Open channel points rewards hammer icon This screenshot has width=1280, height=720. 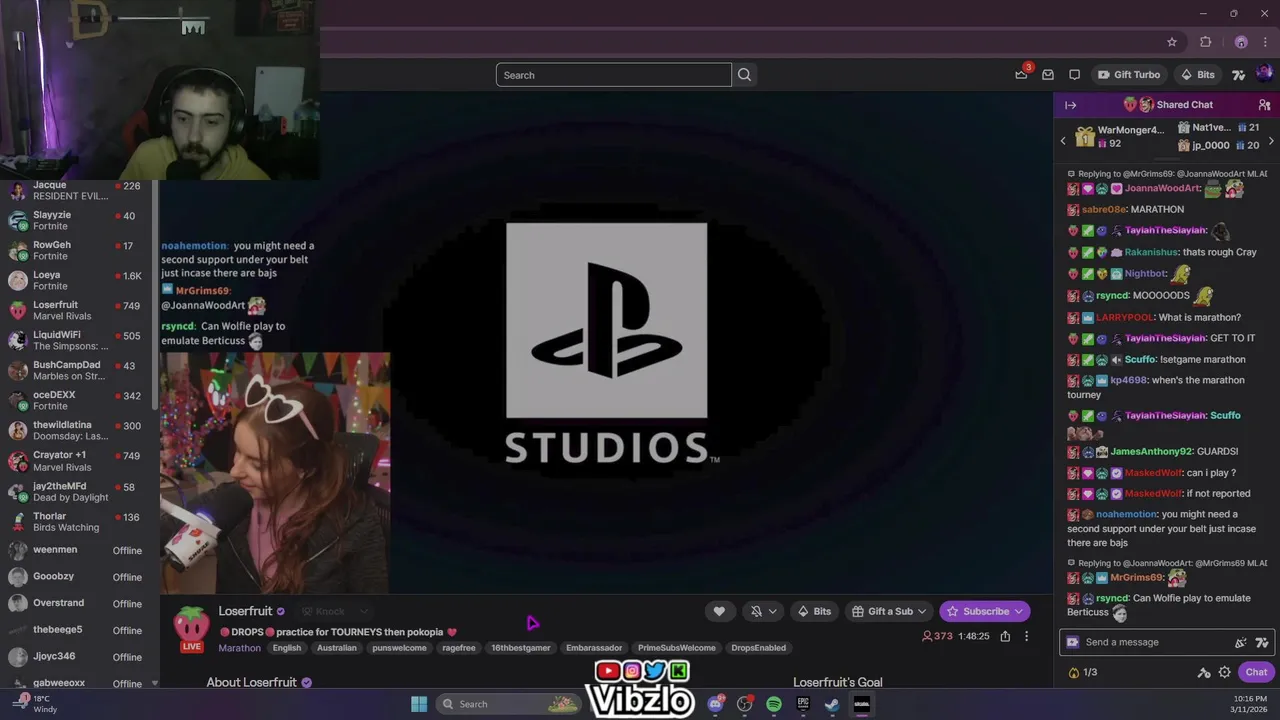pyautogui.click(x=1204, y=672)
